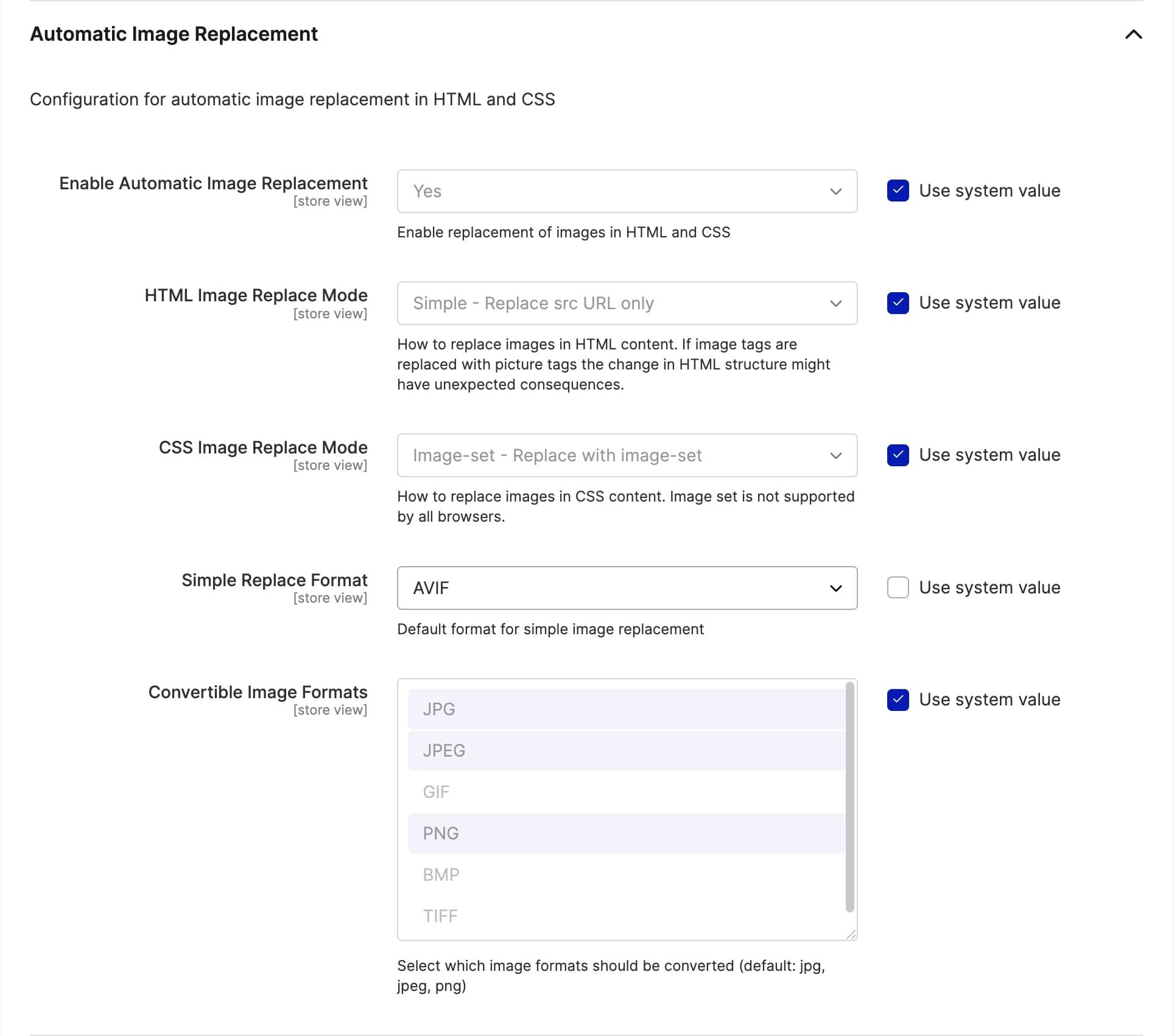Viewport: 1174px width, 1036px height.
Task: Uncheck system value for HTML Image Replace Mode
Action: (x=898, y=303)
